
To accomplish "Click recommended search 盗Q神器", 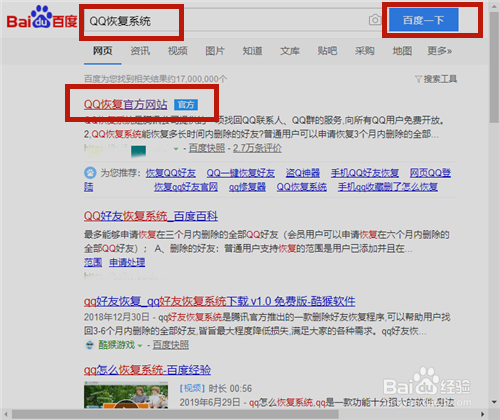I will (x=303, y=173).
